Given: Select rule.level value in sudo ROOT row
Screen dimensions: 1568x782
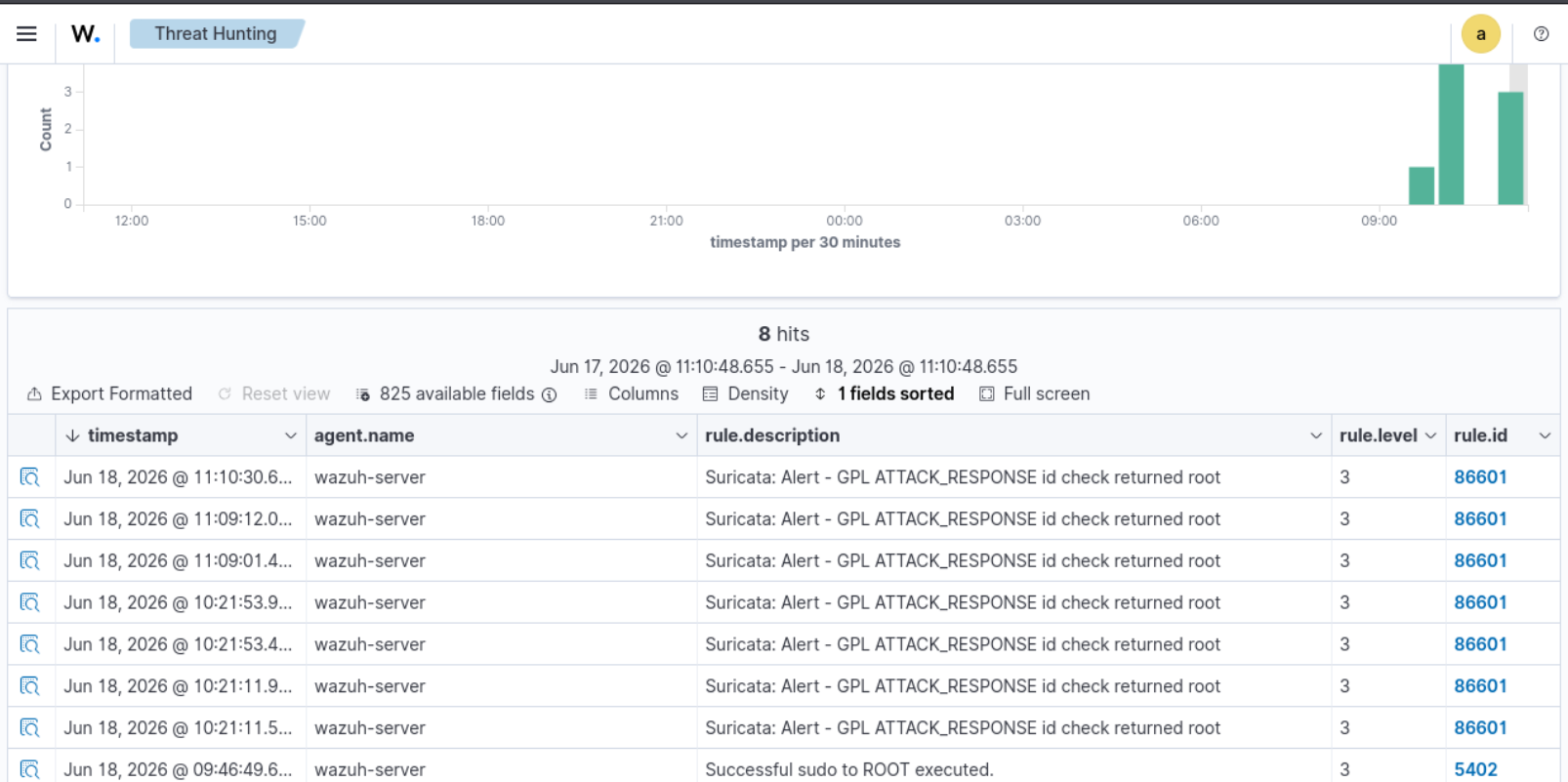Looking at the screenshot, I should 1344,769.
